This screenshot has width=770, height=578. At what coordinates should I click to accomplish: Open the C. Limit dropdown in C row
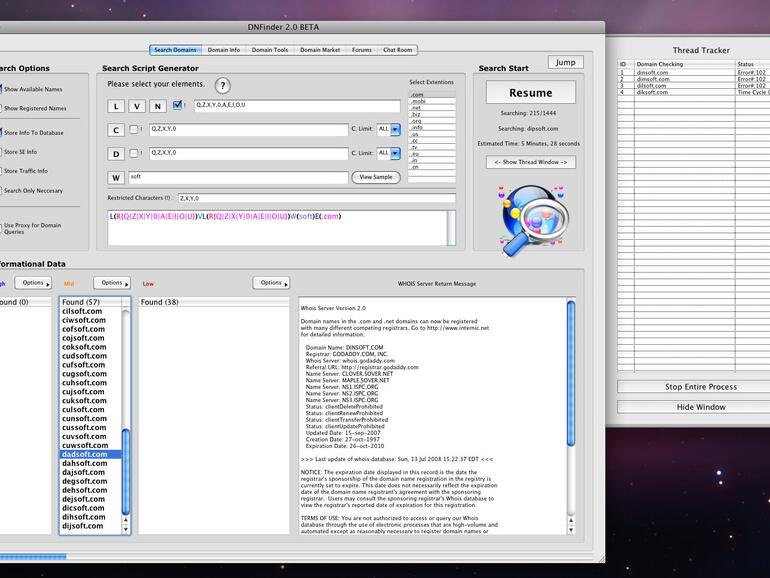click(395, 128)
